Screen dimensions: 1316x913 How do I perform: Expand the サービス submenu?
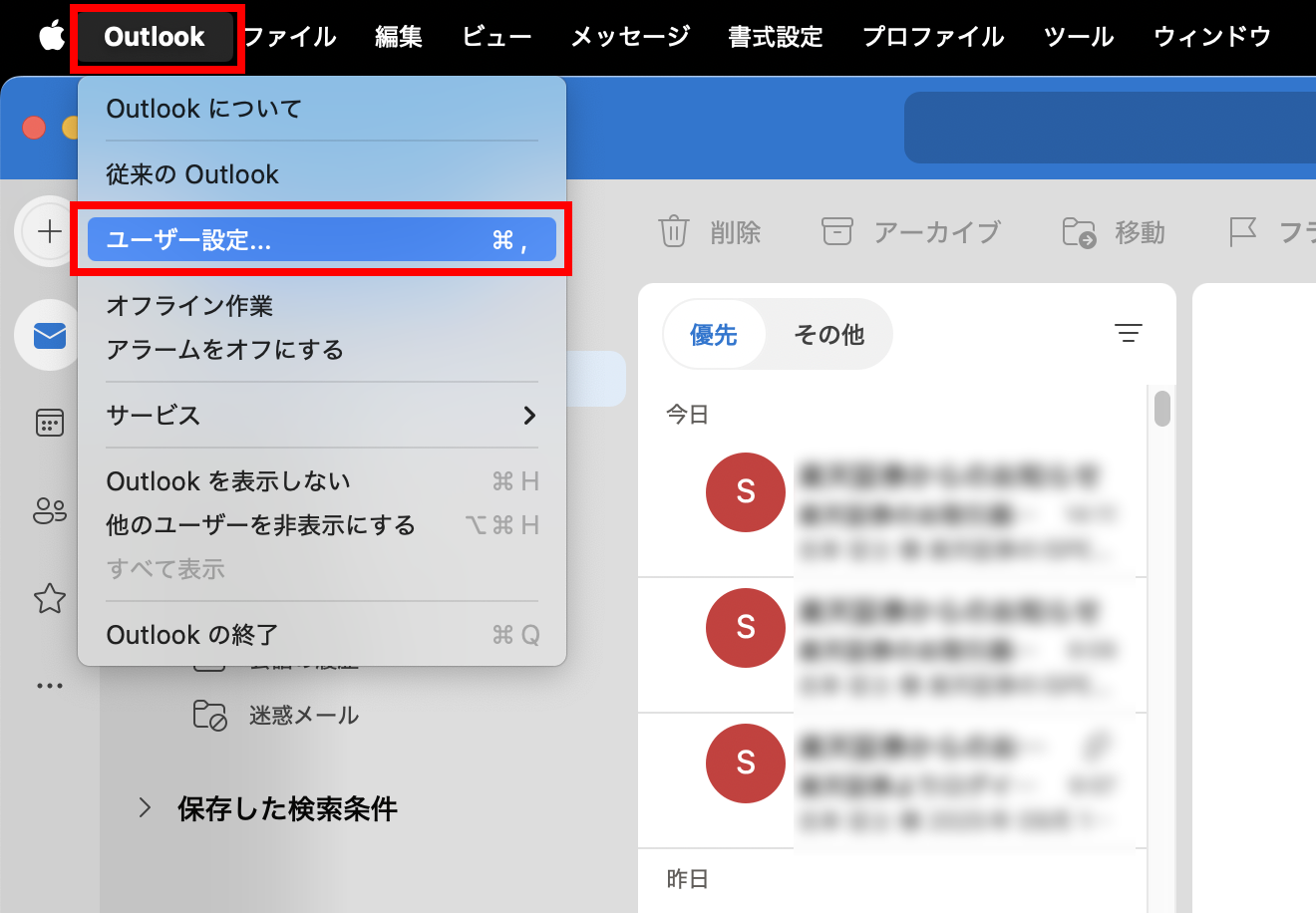[321, 416]
